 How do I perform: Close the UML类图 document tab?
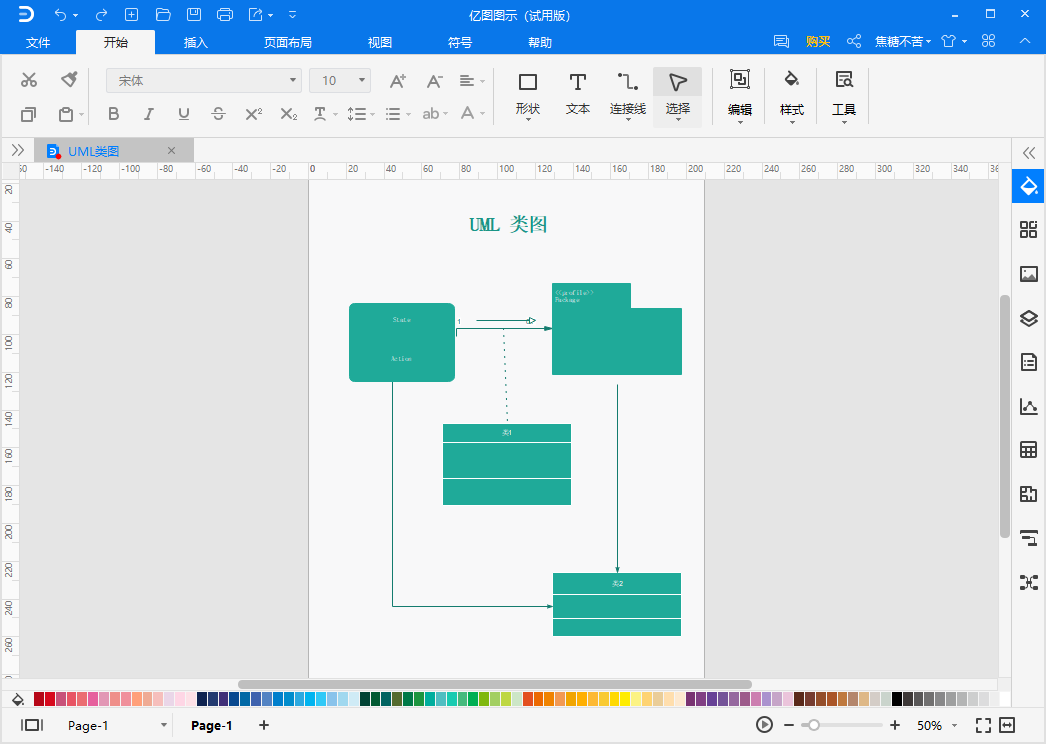pos(171,151)
